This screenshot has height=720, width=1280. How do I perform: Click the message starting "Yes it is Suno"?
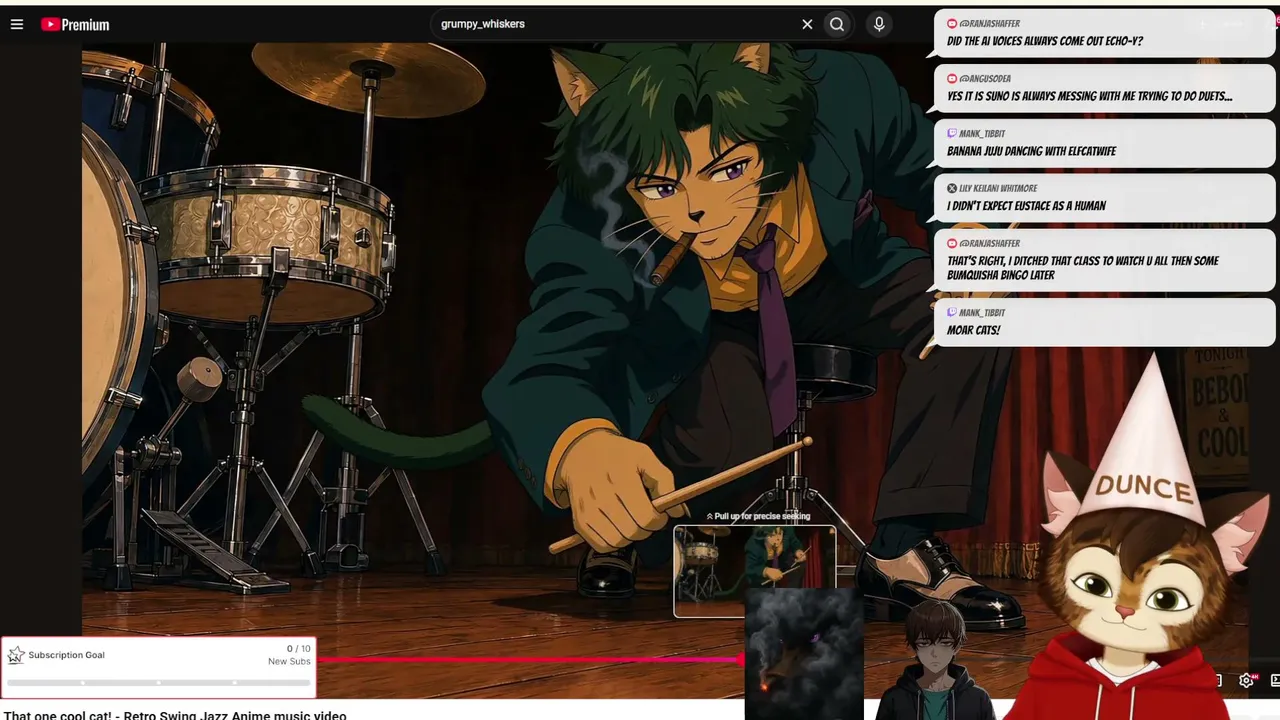tap(1089, 96)
